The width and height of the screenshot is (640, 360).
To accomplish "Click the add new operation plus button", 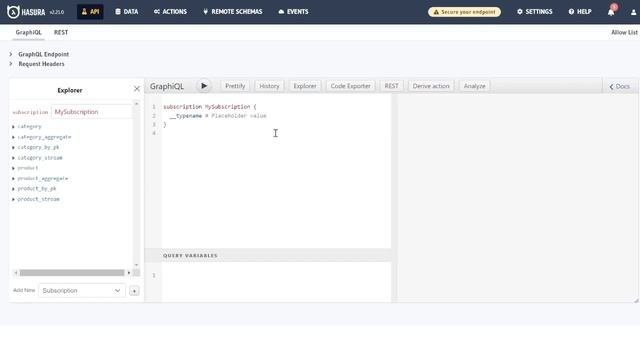I will pos(134,291).
